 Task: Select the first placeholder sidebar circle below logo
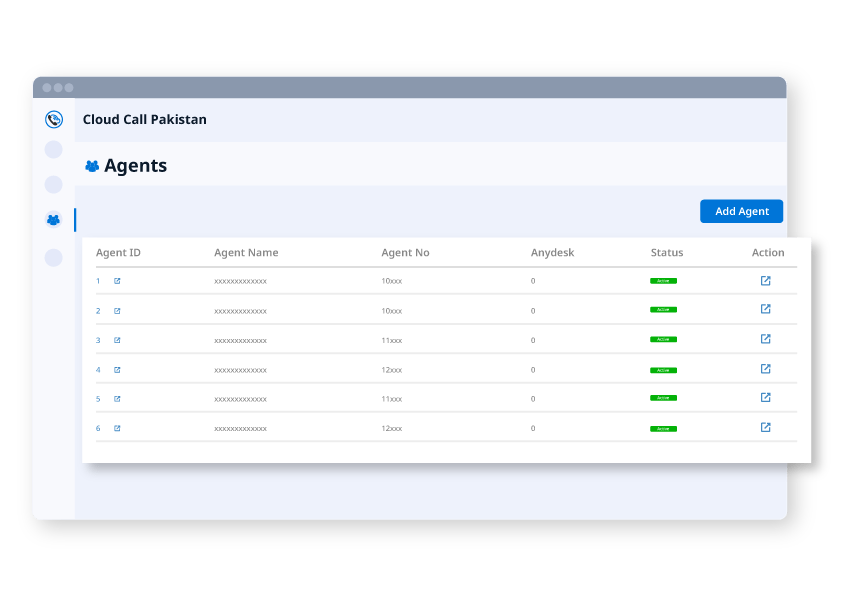[x=54, y=150]
